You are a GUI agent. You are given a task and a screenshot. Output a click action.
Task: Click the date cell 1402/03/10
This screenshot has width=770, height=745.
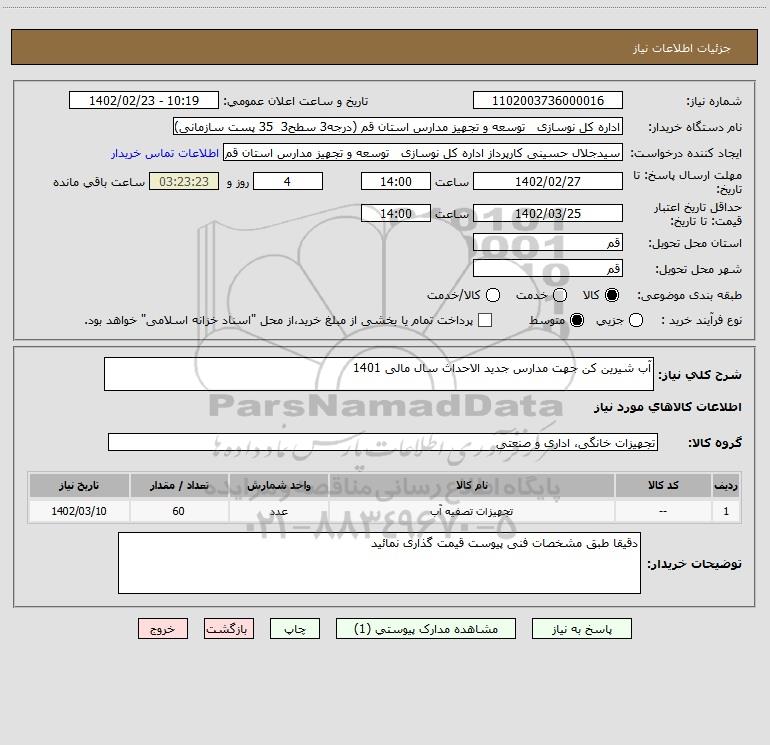point(79,511)
